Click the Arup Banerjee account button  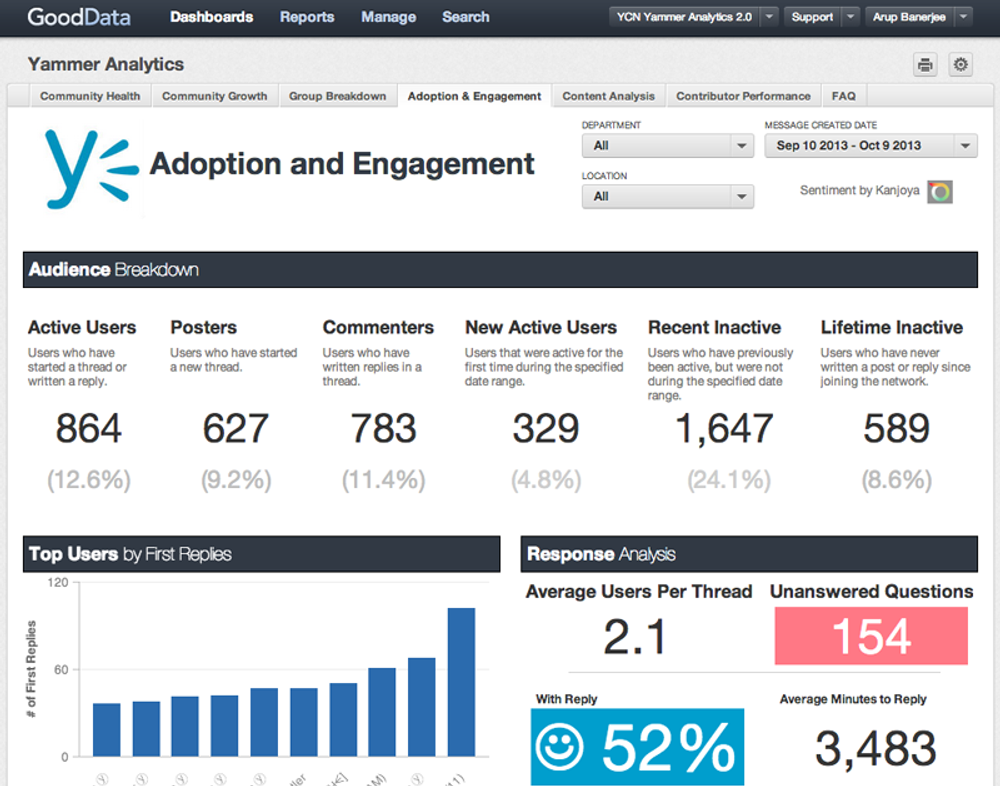909,17
